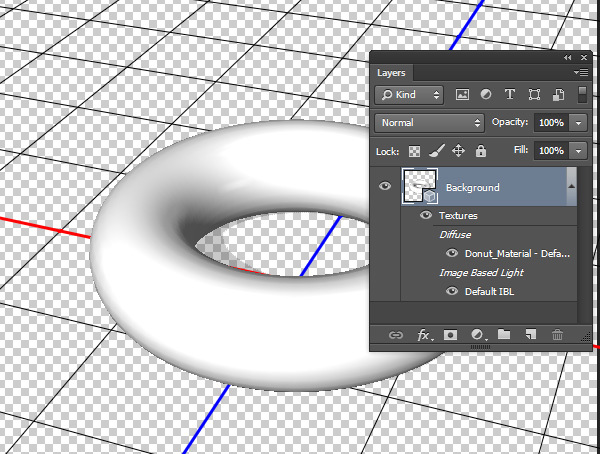The height and width of the screenshot is (454, 600).
Task: Toggle visibility of Default IBL
Action: click(452, 291)
